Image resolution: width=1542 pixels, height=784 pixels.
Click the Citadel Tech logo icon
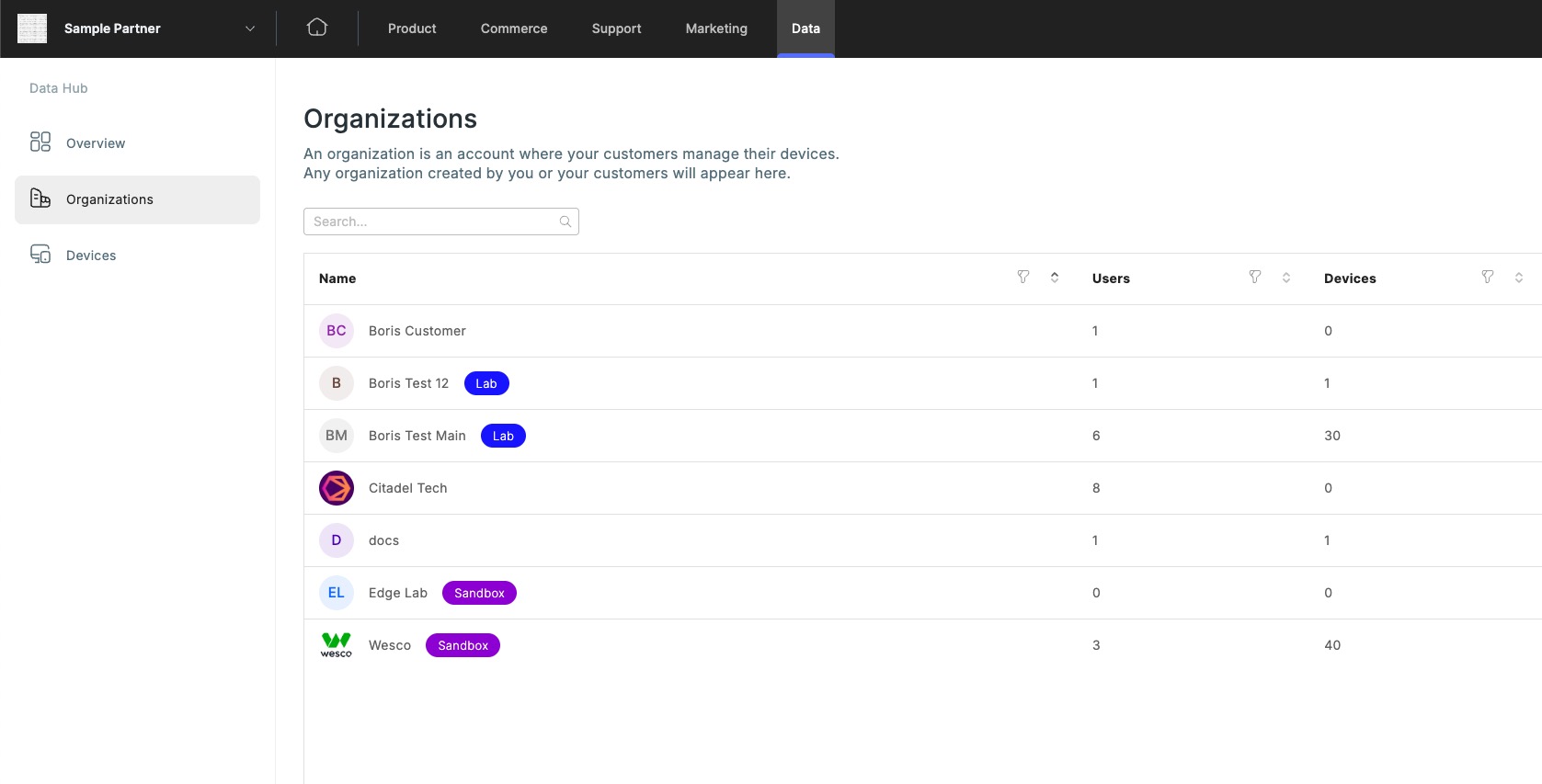pos(337,488)
